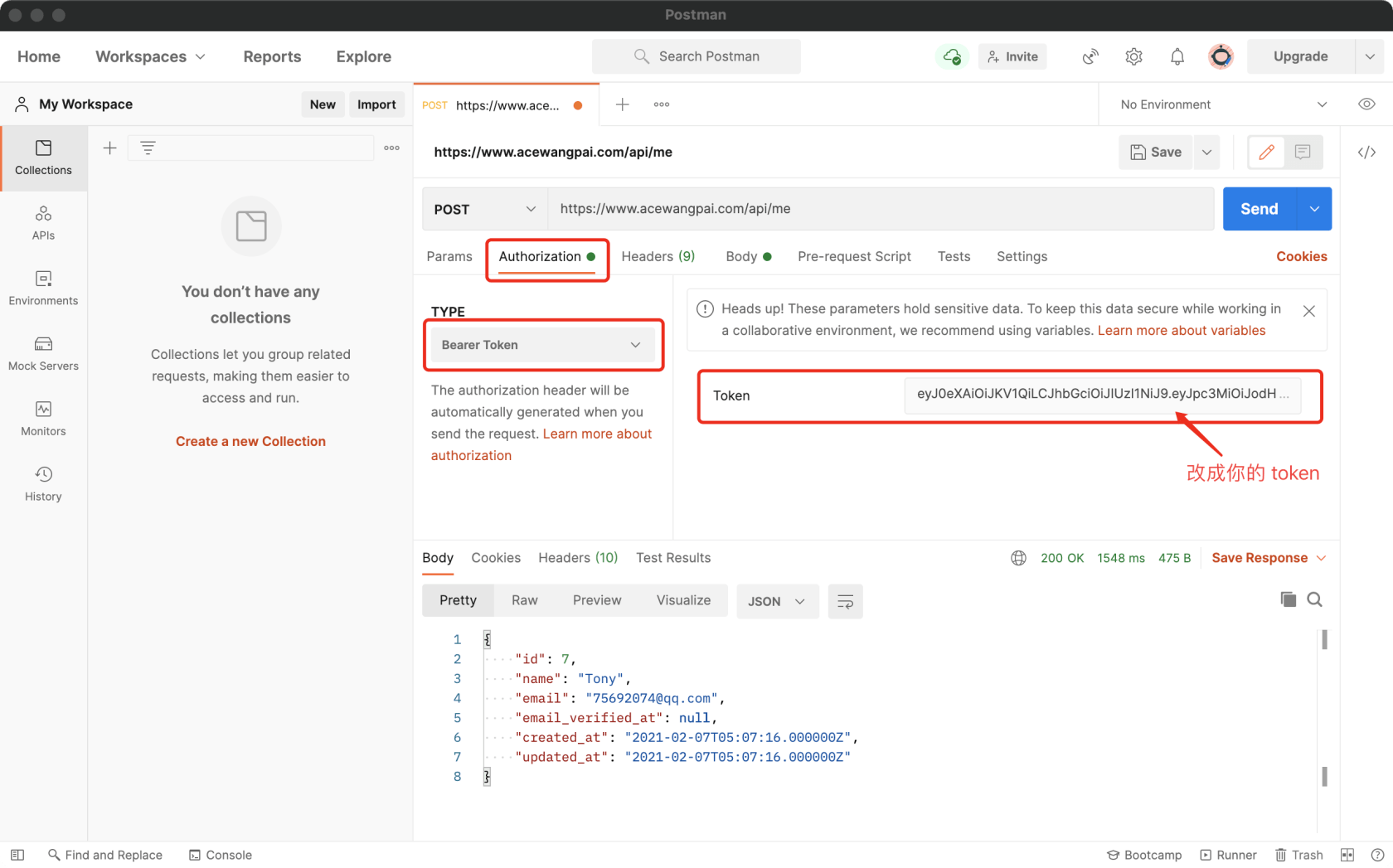1393x868 pixels.
Task: Click the cloud sync status icon
Action: coord(953,56)
